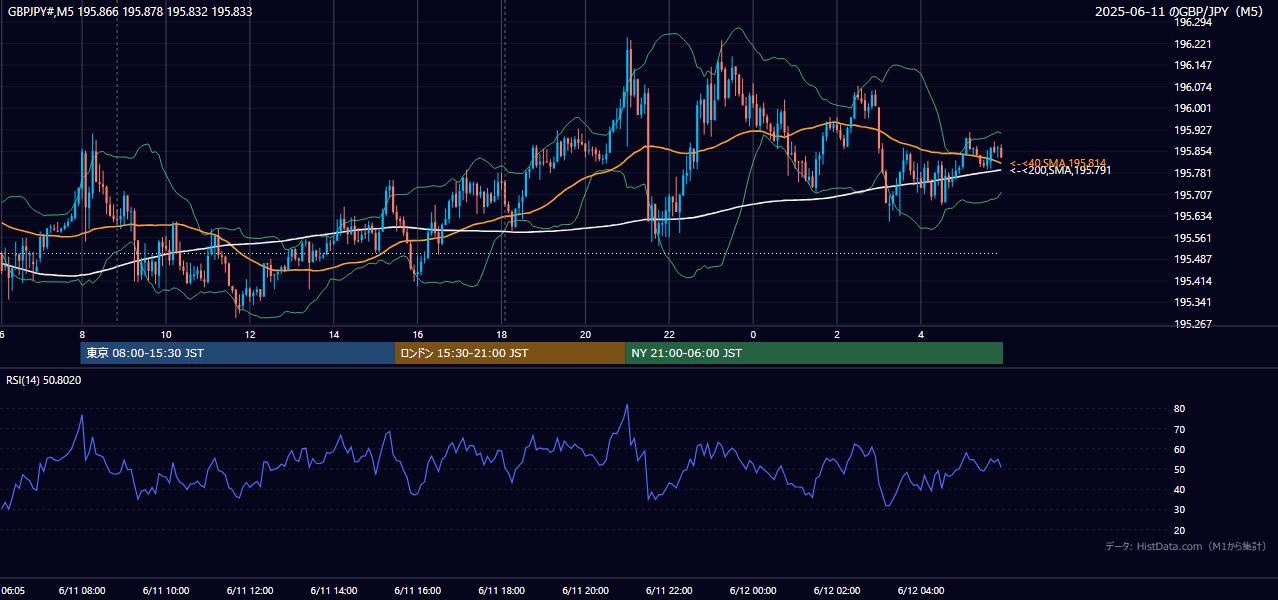Select the NY 21:00-06:00 JST session bar
Viewport: 1278px width, 600px height.
pyautogui.click(x=814, y=353)
